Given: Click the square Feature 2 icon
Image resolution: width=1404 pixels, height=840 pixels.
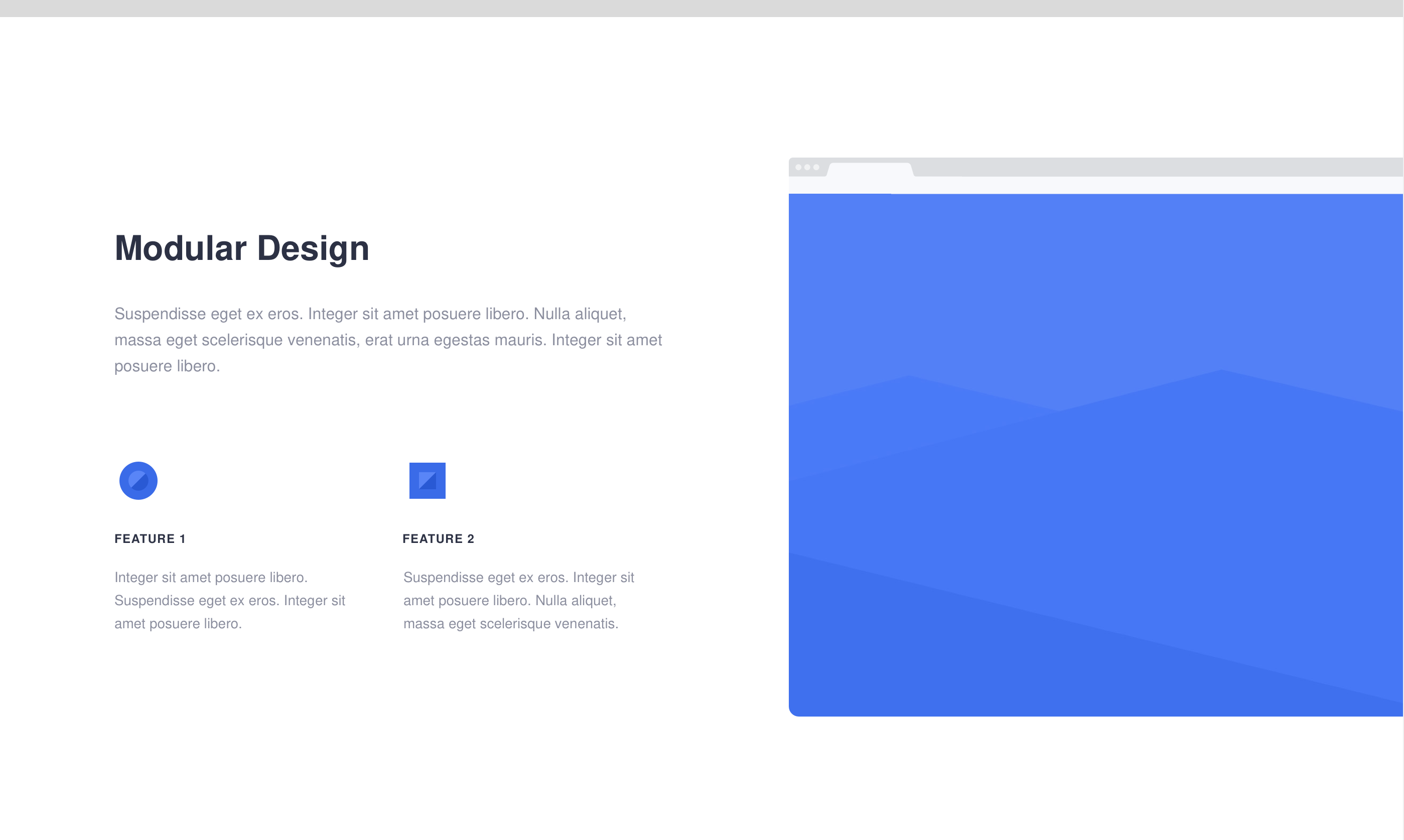Looking at the screenshot, I should 427,481.
